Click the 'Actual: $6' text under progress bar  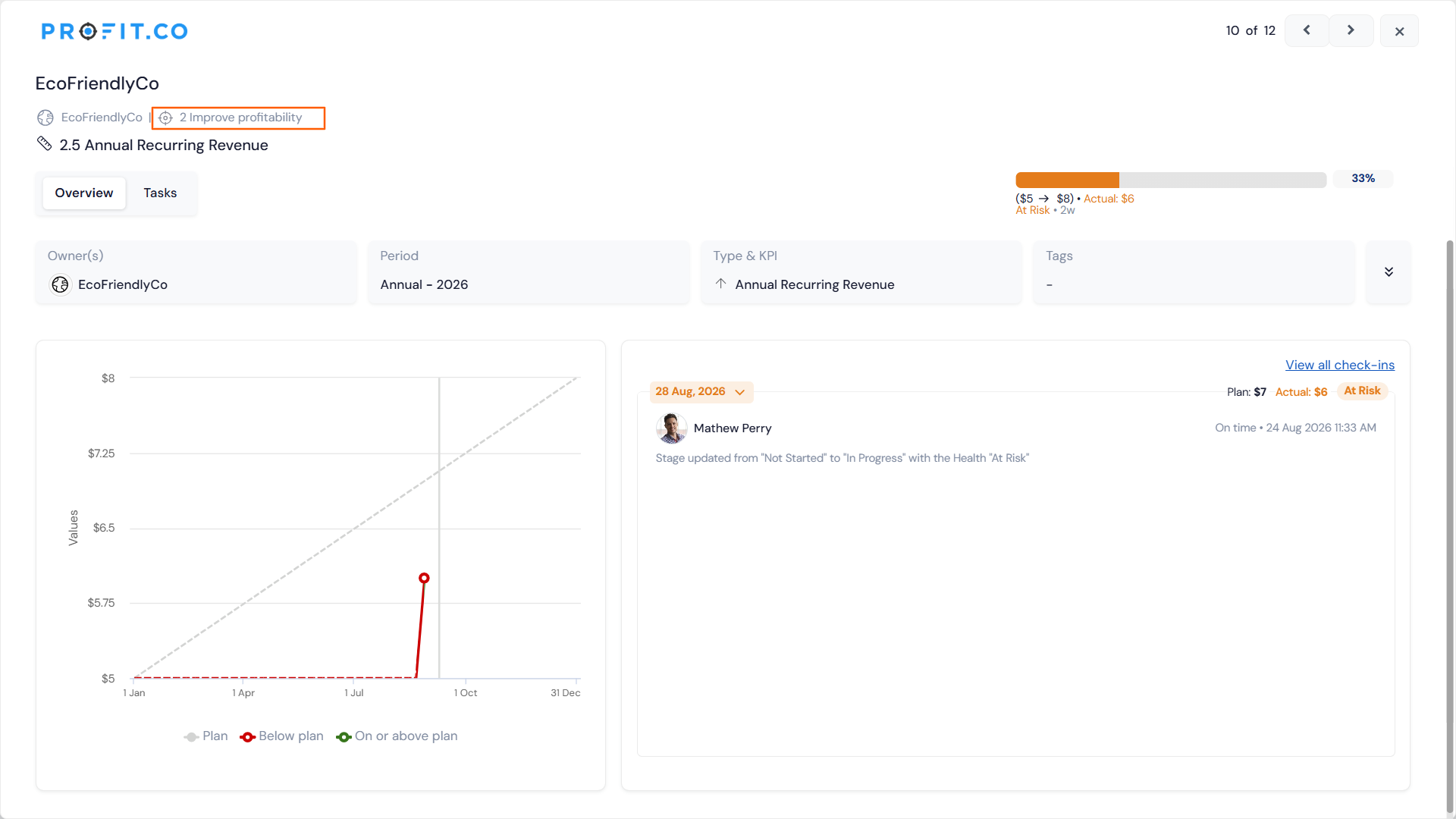point(1109,199)
